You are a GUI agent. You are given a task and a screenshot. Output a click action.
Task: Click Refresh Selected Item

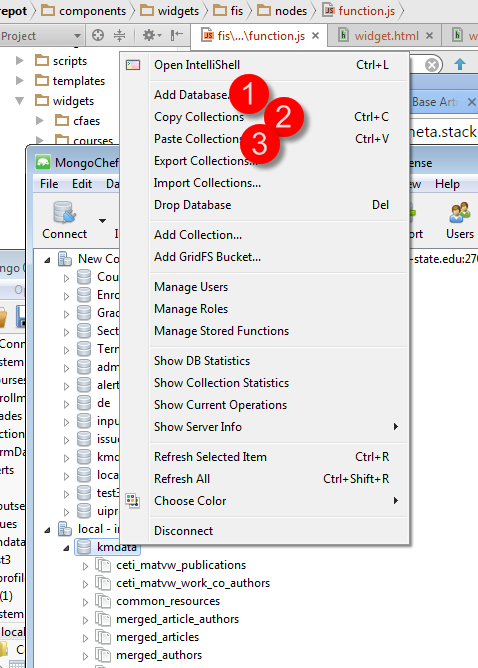(x=210, y=457)
